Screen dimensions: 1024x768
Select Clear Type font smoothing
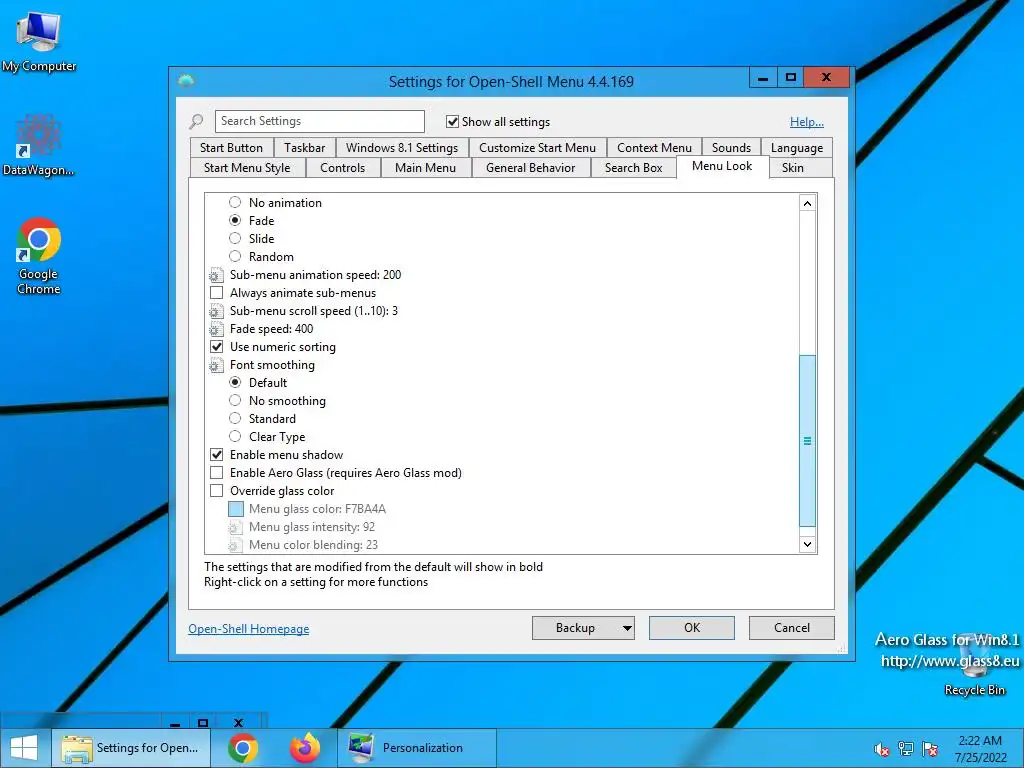click(x=235, y=436)
